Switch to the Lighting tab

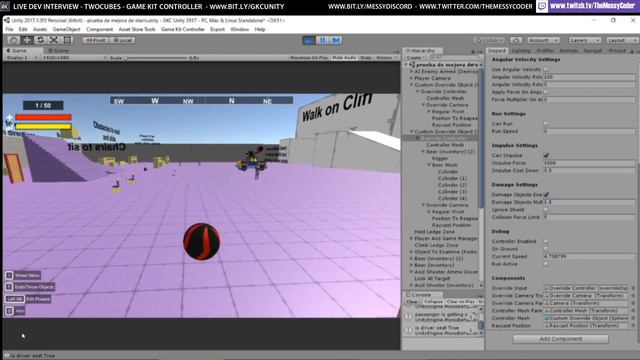[x=521, y=51]
